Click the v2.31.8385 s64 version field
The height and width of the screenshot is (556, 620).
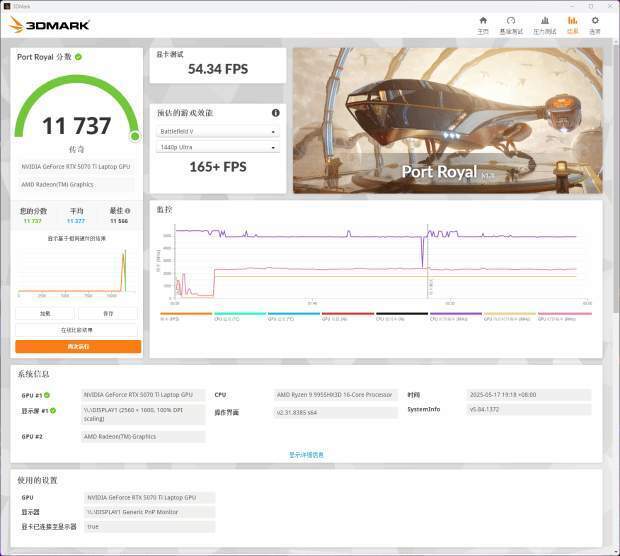click(x=335, y=412)
